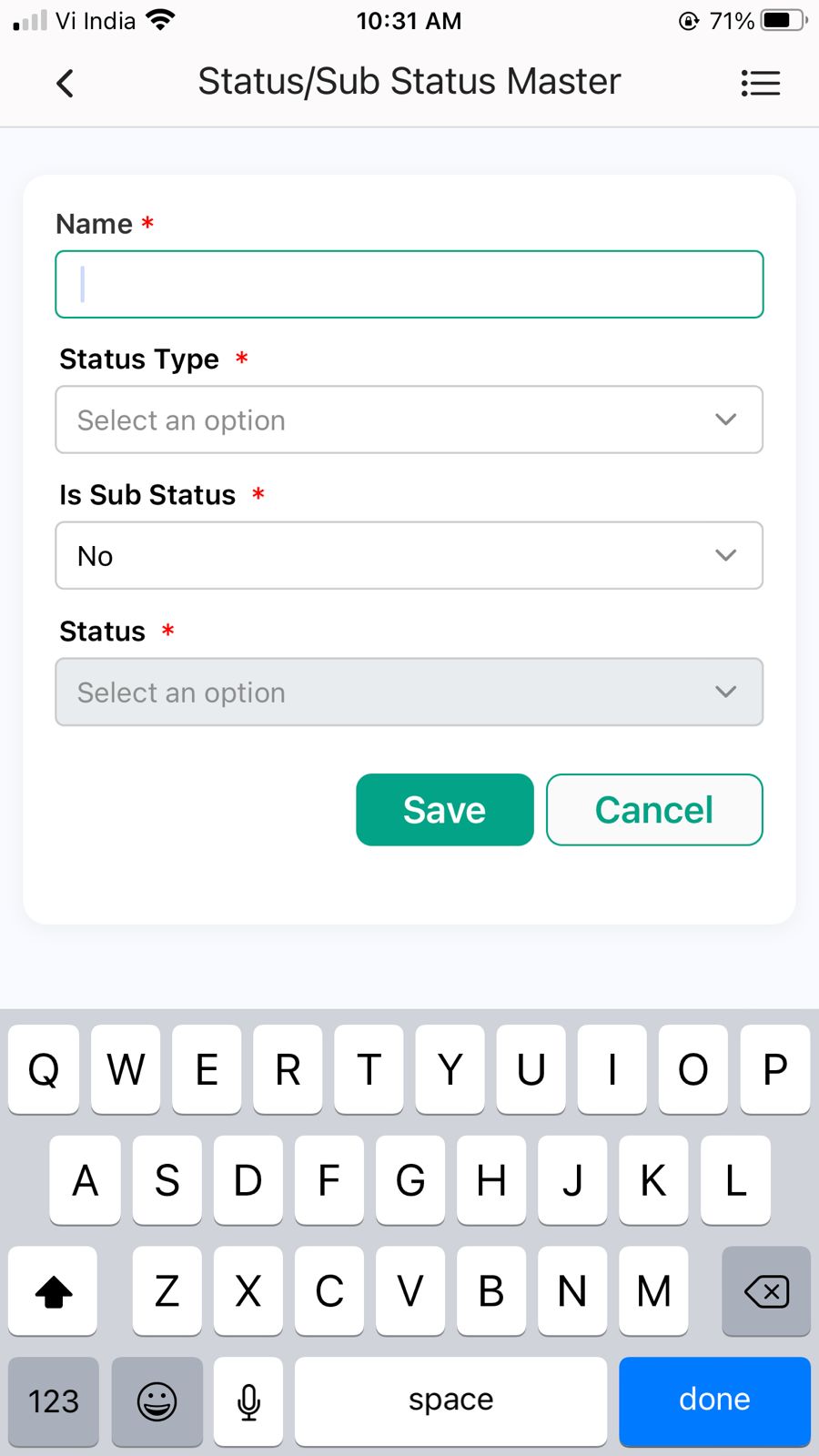
Task: Open the disabled Status dropdown
Action: click(409, 692)
